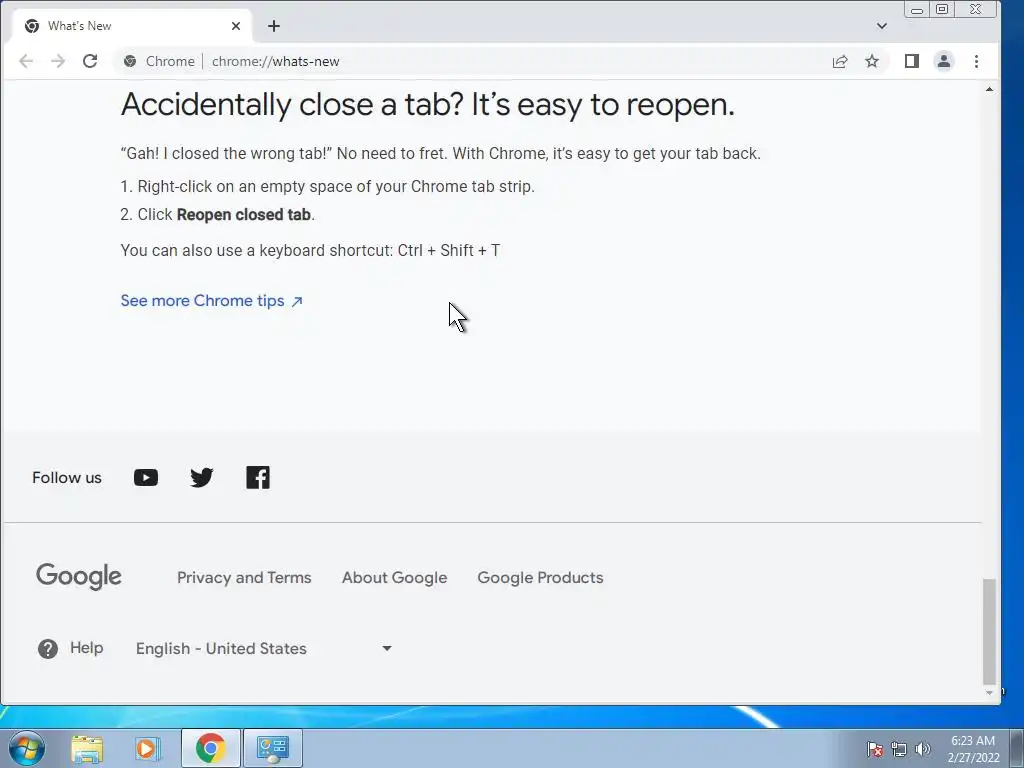Viewport: 1024px width, 768px height.
Task: Open the profile avatar menu
Action: point(944,61)
